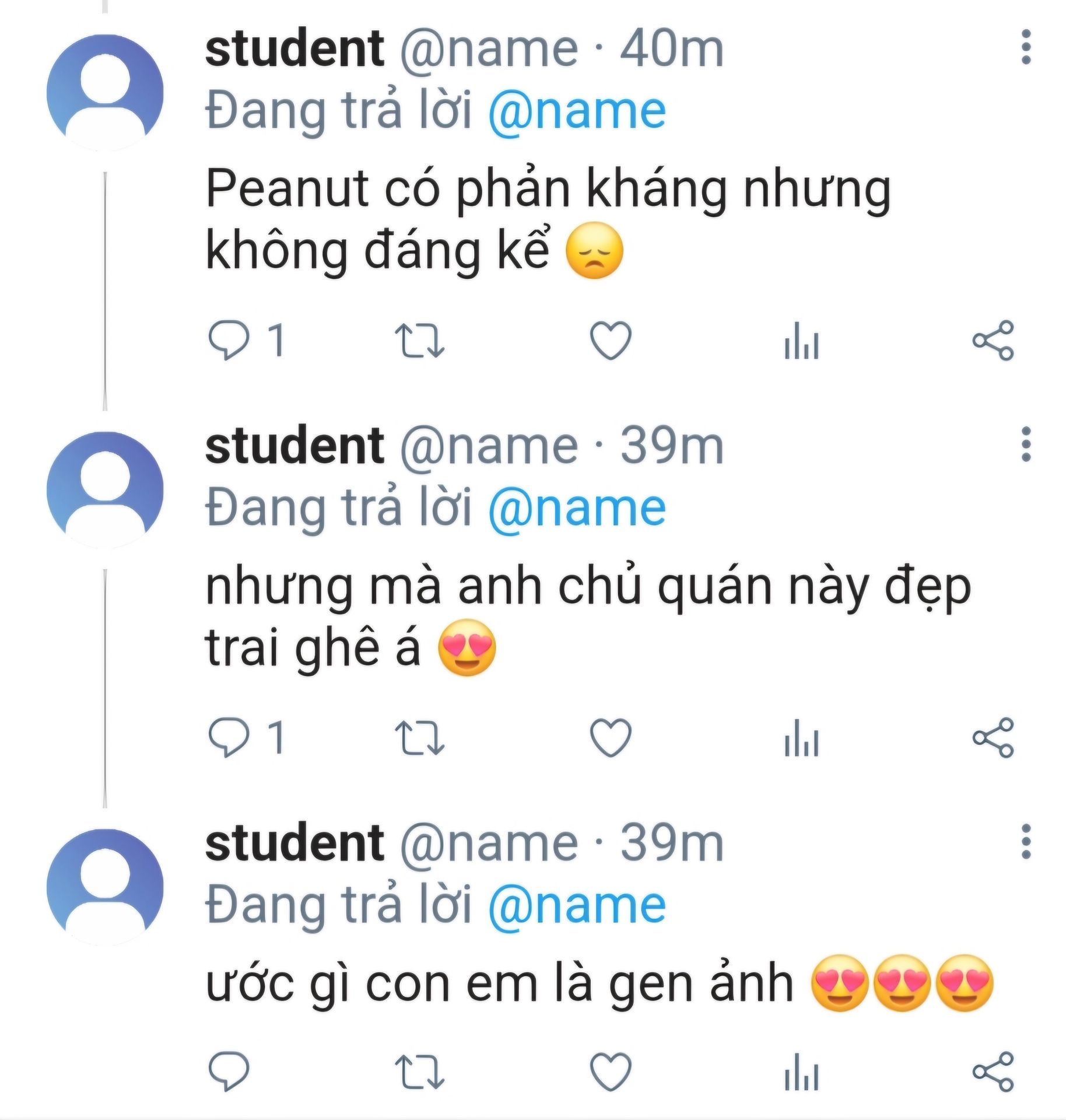The width and height of the screenshot is (1066, 1120).
Task: Reply to the ước gì tweet
Action: (x=229, y=1071)
